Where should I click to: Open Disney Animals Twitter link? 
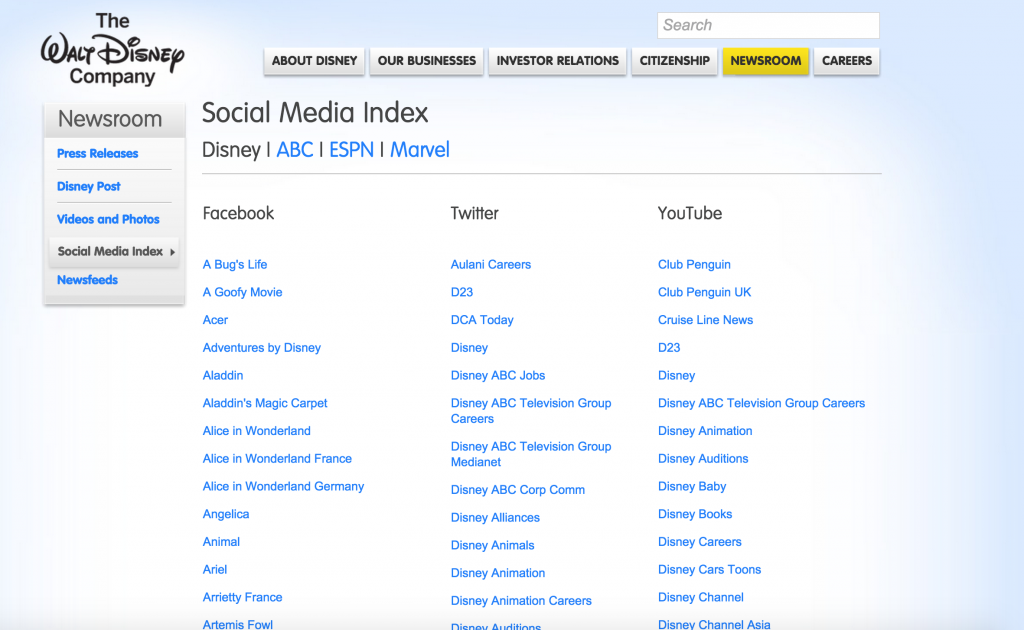[492, 545]
